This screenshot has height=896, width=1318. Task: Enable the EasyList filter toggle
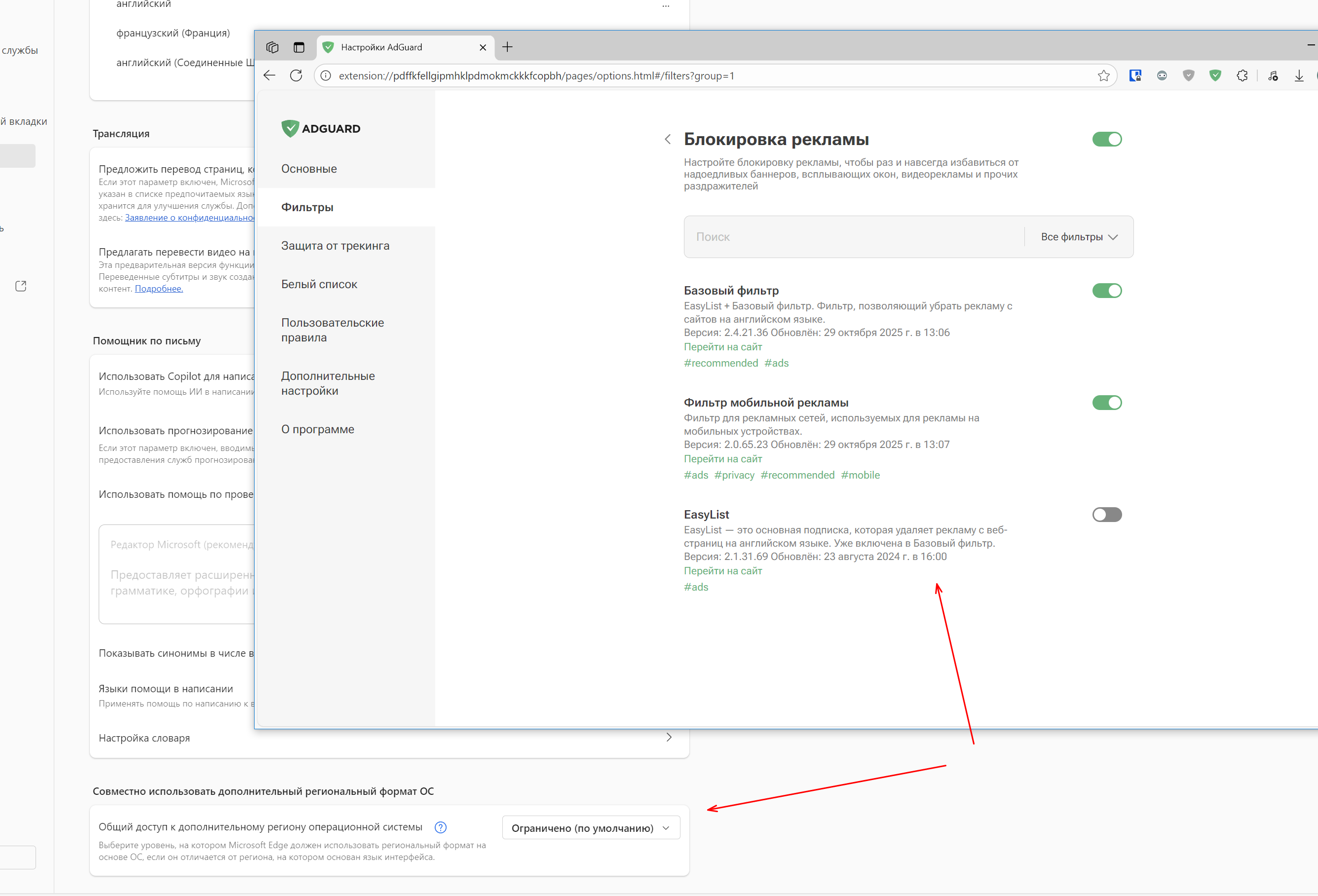[1106, 514]
